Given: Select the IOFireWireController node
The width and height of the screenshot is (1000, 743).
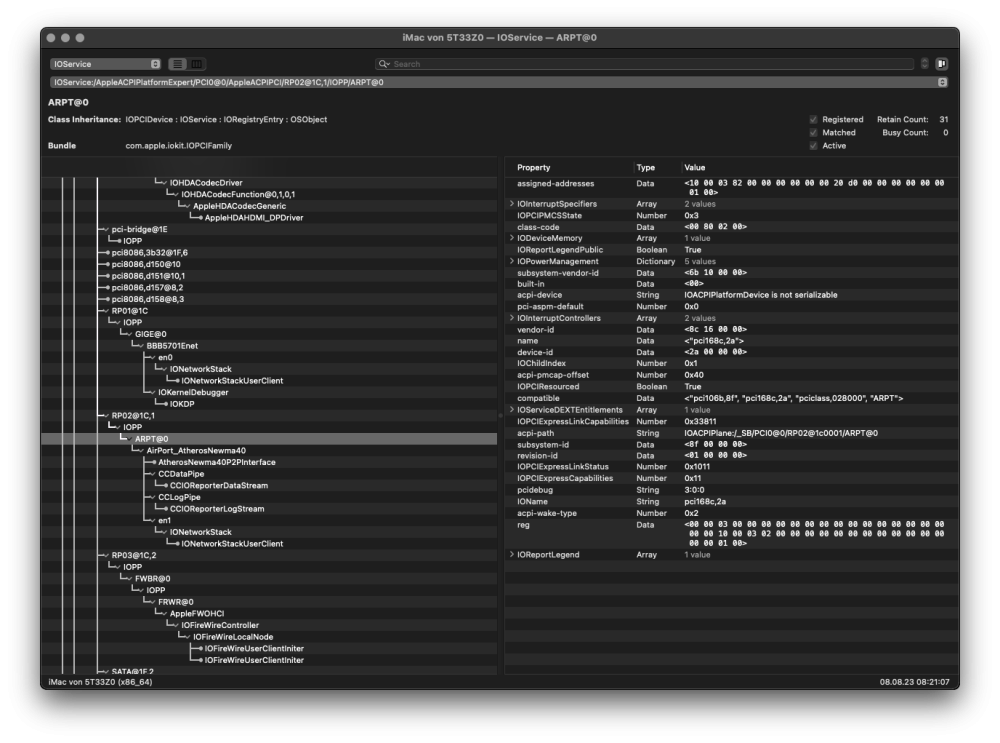Looking at the screenshot, I should (220, 626).
